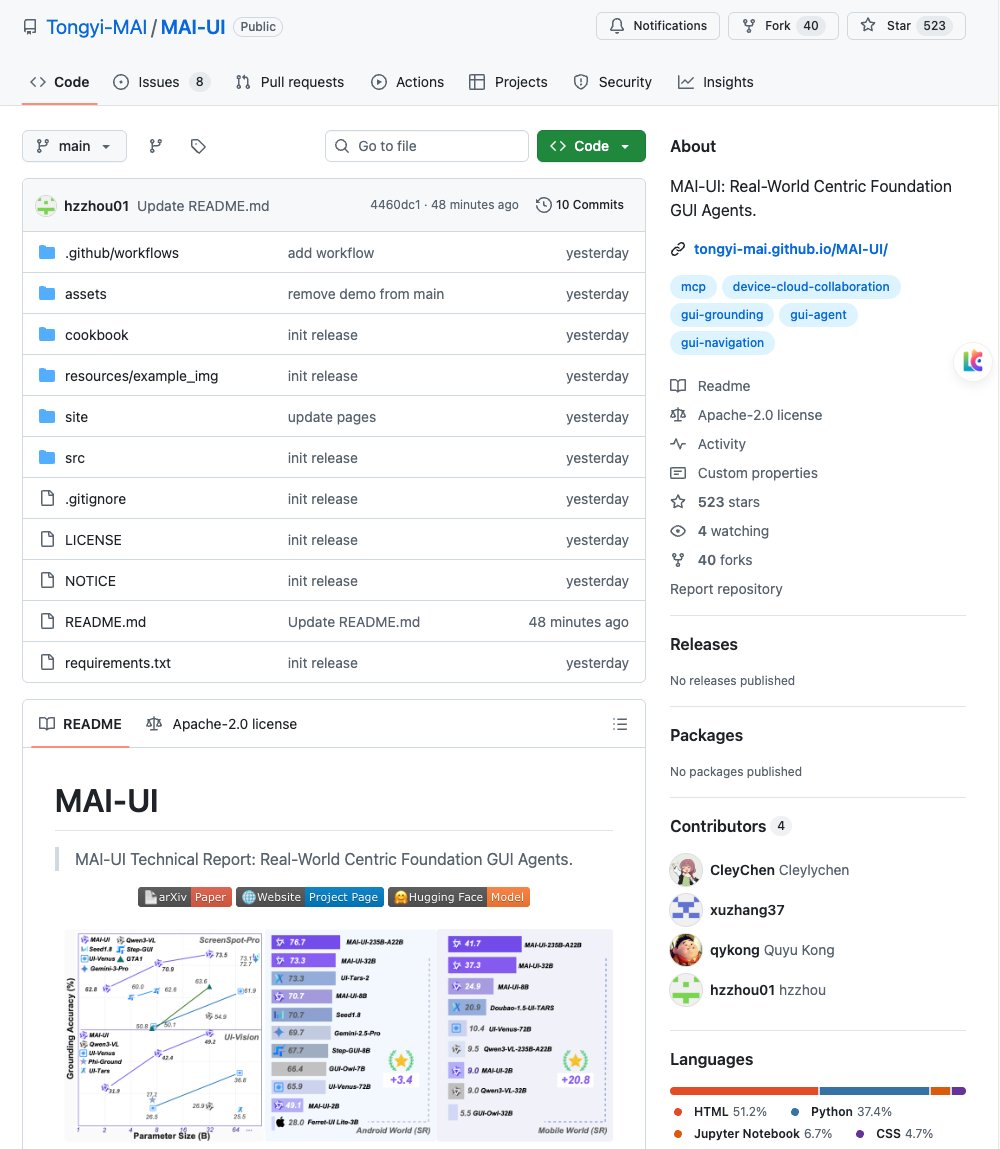
Task: Open the Activity link in About
Action: [x=722, y=444]
